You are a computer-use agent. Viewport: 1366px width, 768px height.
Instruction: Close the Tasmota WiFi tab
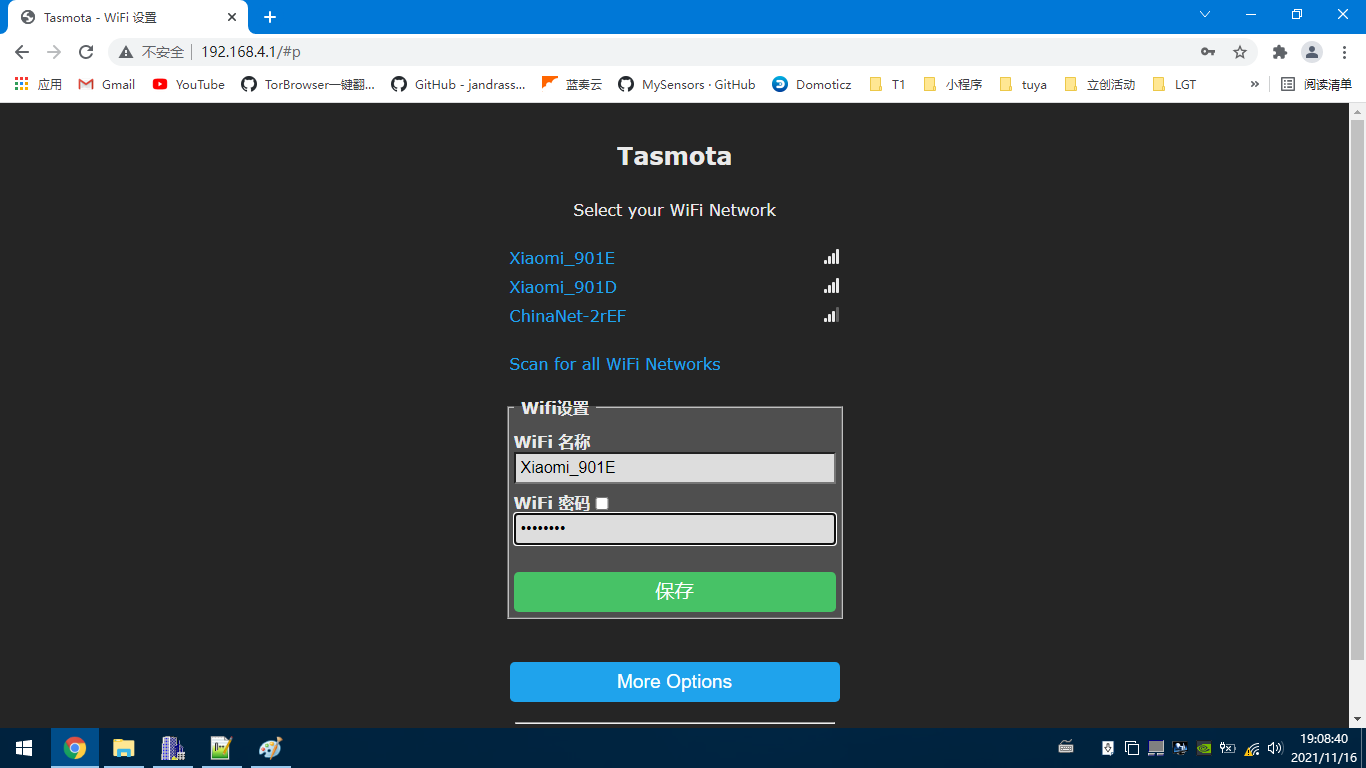click(x=232, y=17)
